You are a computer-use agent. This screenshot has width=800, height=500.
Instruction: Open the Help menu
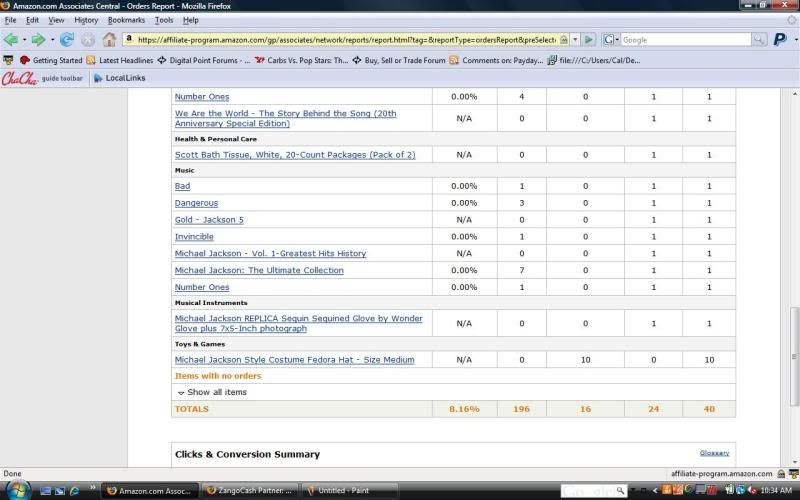point(190,20)
